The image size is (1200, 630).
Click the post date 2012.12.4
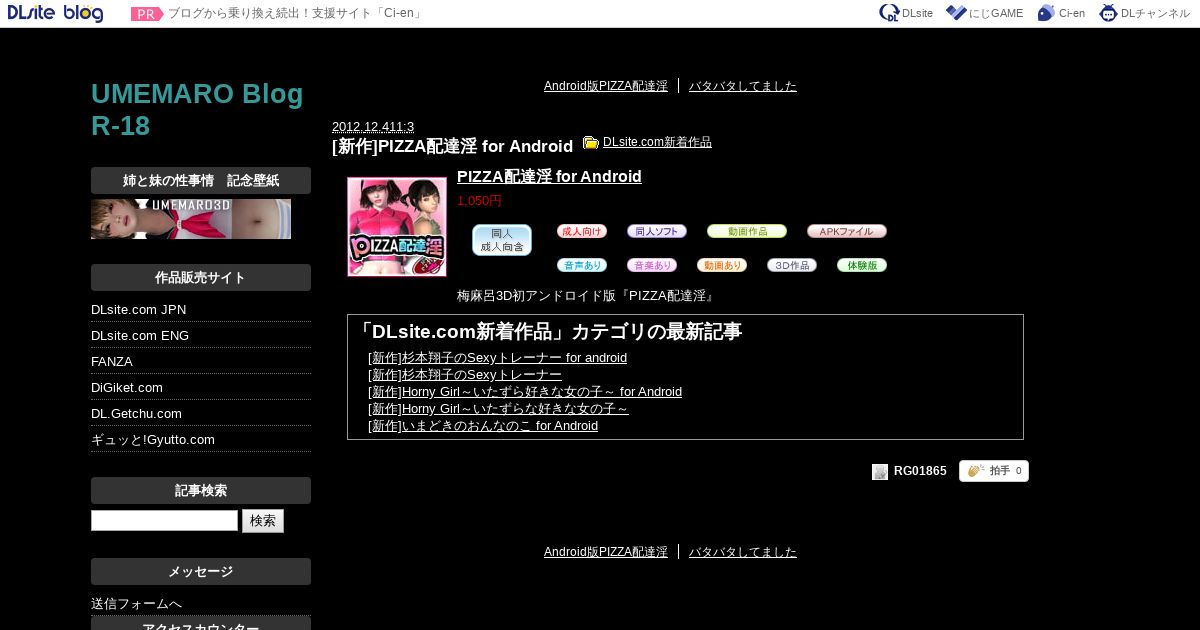pos(373,127)
